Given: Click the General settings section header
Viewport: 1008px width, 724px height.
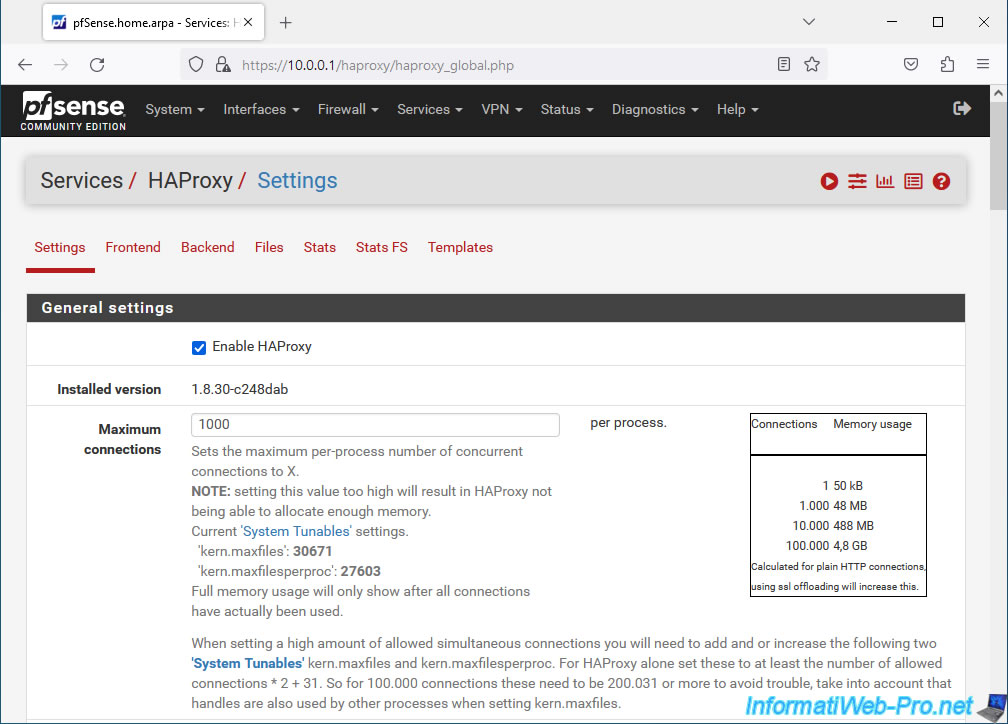Looking at the screenshot, I should pyautogui.click(x=496, y=308).
